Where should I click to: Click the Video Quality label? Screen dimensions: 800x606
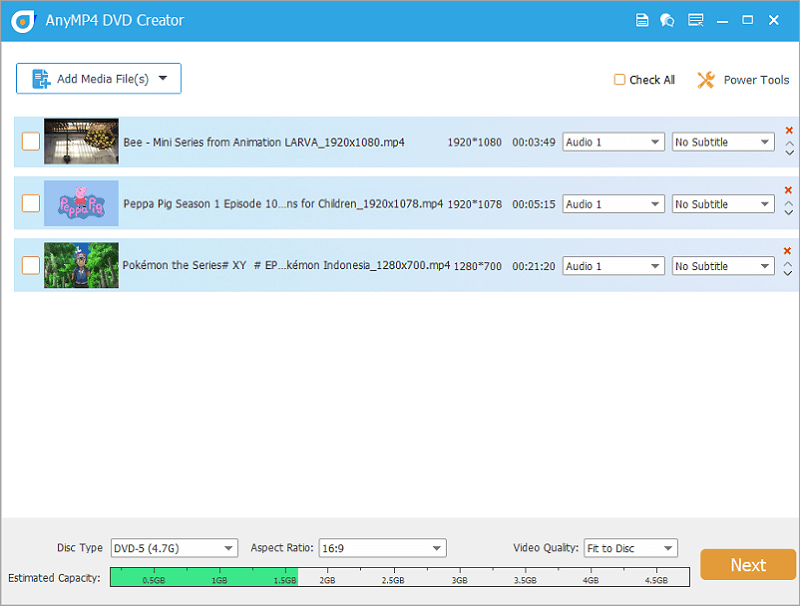[x=546, y=547]
